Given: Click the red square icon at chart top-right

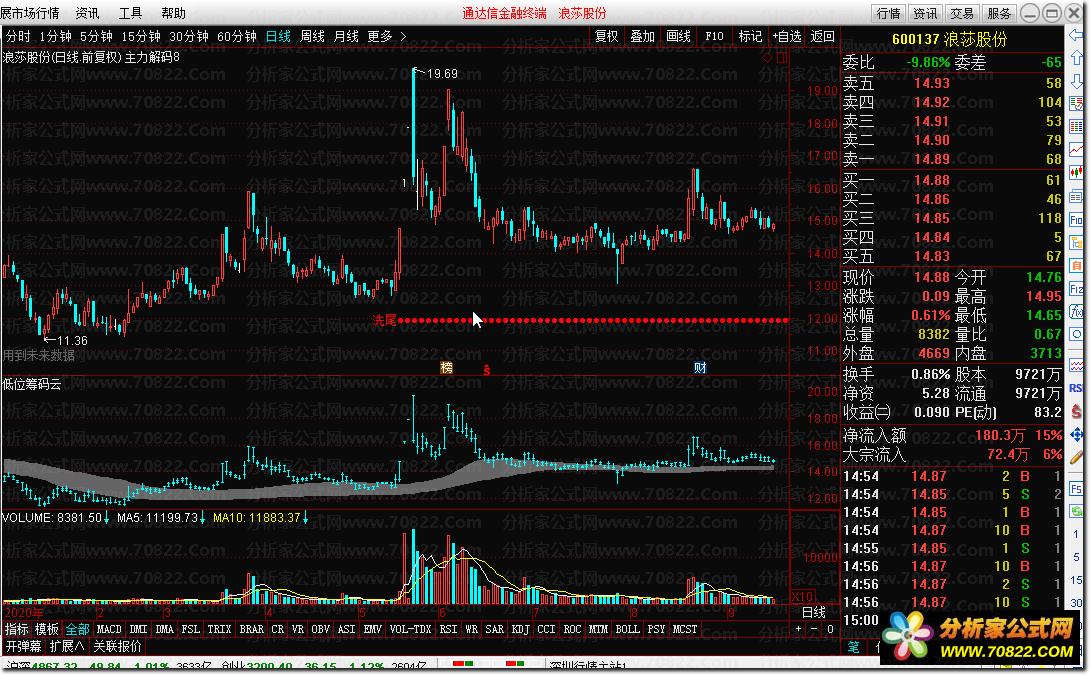Looking at the screenshot, I should coord(781,58).
